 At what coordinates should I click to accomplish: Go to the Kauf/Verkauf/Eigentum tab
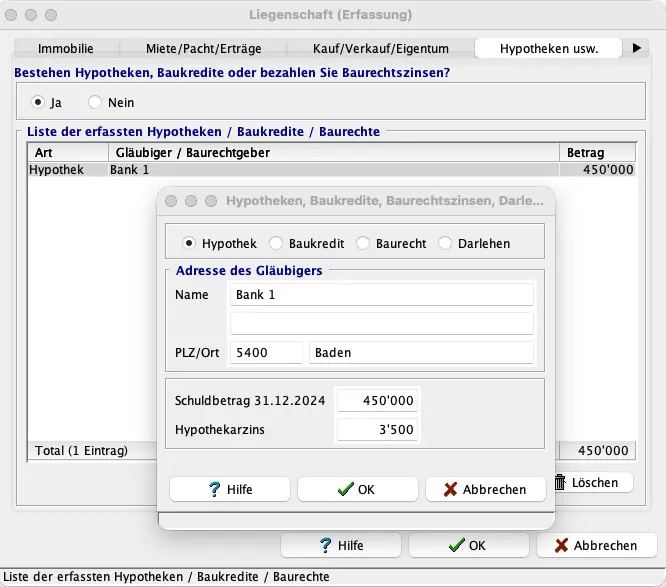[x=379, y=48]
